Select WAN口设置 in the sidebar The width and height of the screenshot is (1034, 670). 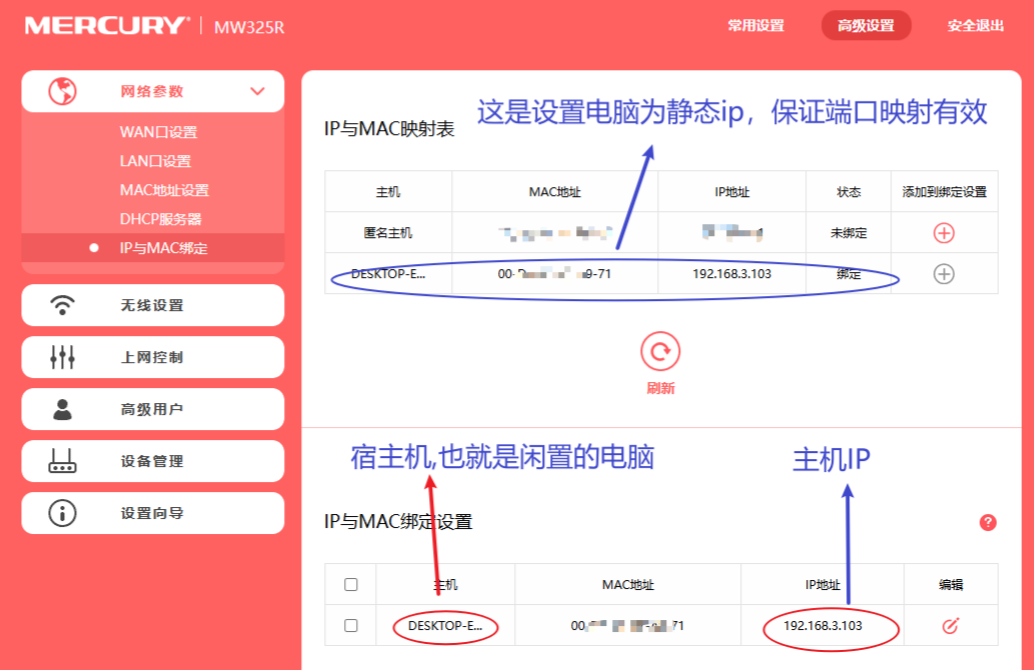click(x=158, y=132)
